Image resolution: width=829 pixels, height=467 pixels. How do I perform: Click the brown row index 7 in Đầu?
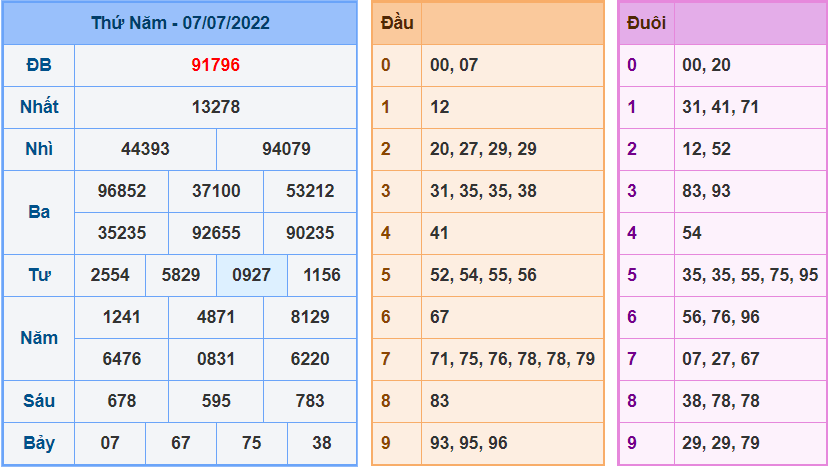(385, 359)
